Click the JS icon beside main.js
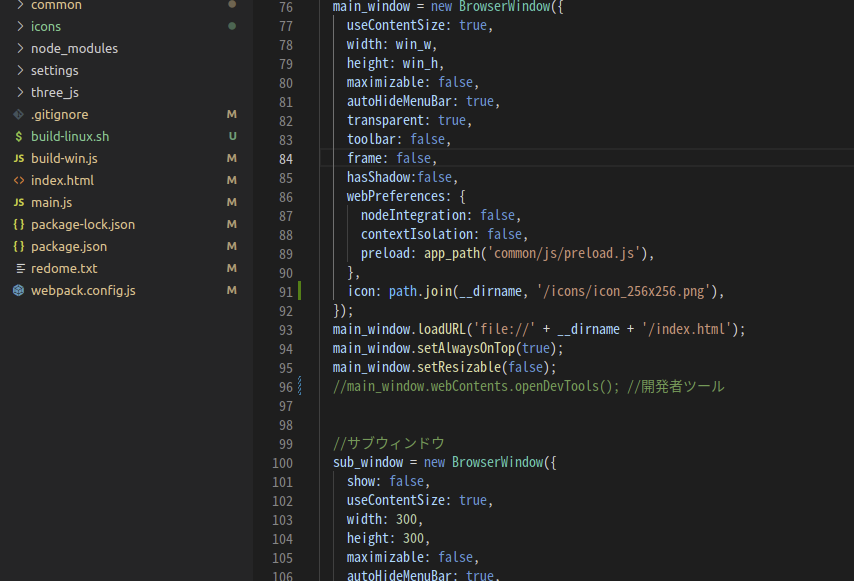This screenshot has width=854, height=581. point(19,203)
